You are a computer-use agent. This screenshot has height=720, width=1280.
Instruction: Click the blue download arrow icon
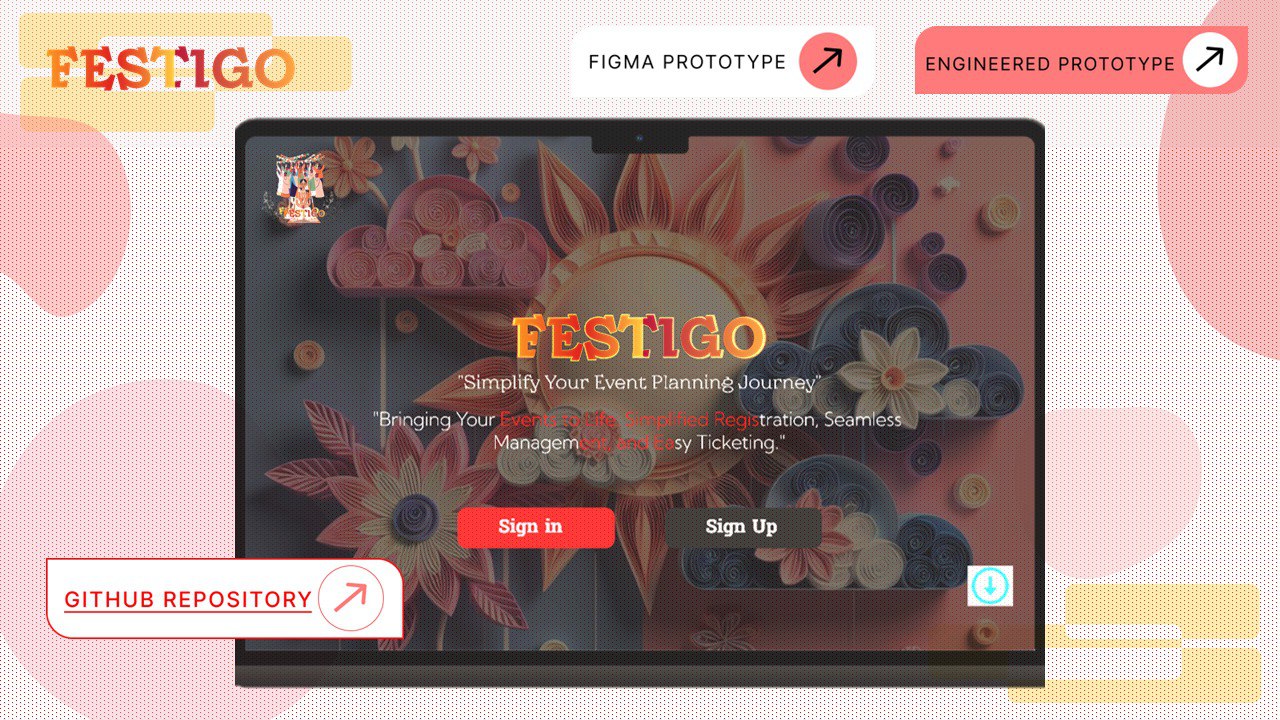click(990, 586)
